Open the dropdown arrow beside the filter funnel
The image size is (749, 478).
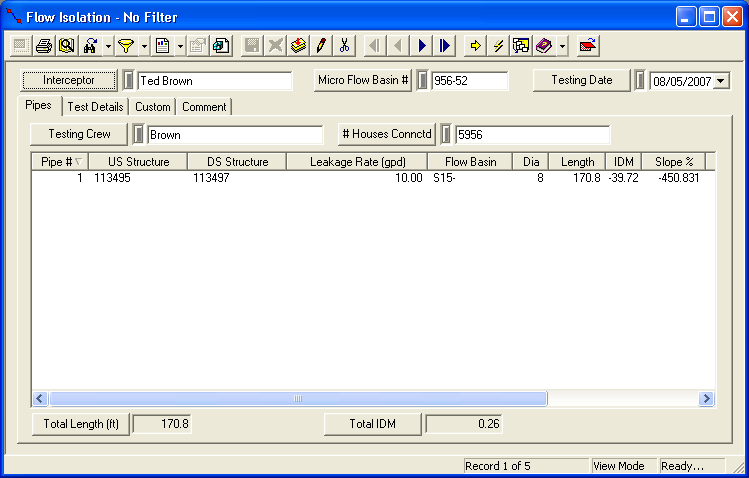coord(144,46)
